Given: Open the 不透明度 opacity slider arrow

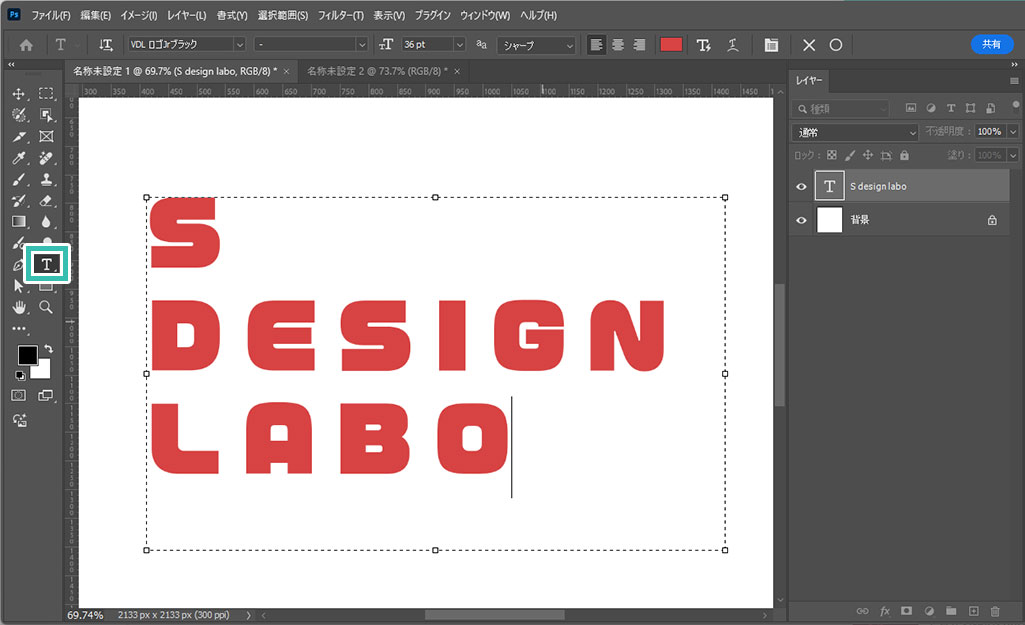Looking at the screenshot, I should click(1013, 131).
